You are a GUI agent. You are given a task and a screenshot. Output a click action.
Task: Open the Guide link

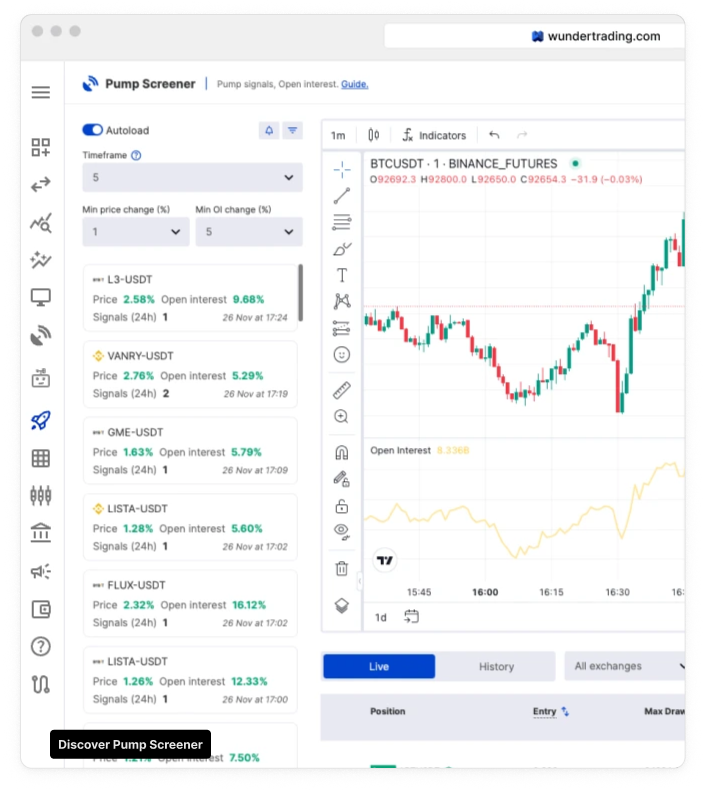point(355,84)
